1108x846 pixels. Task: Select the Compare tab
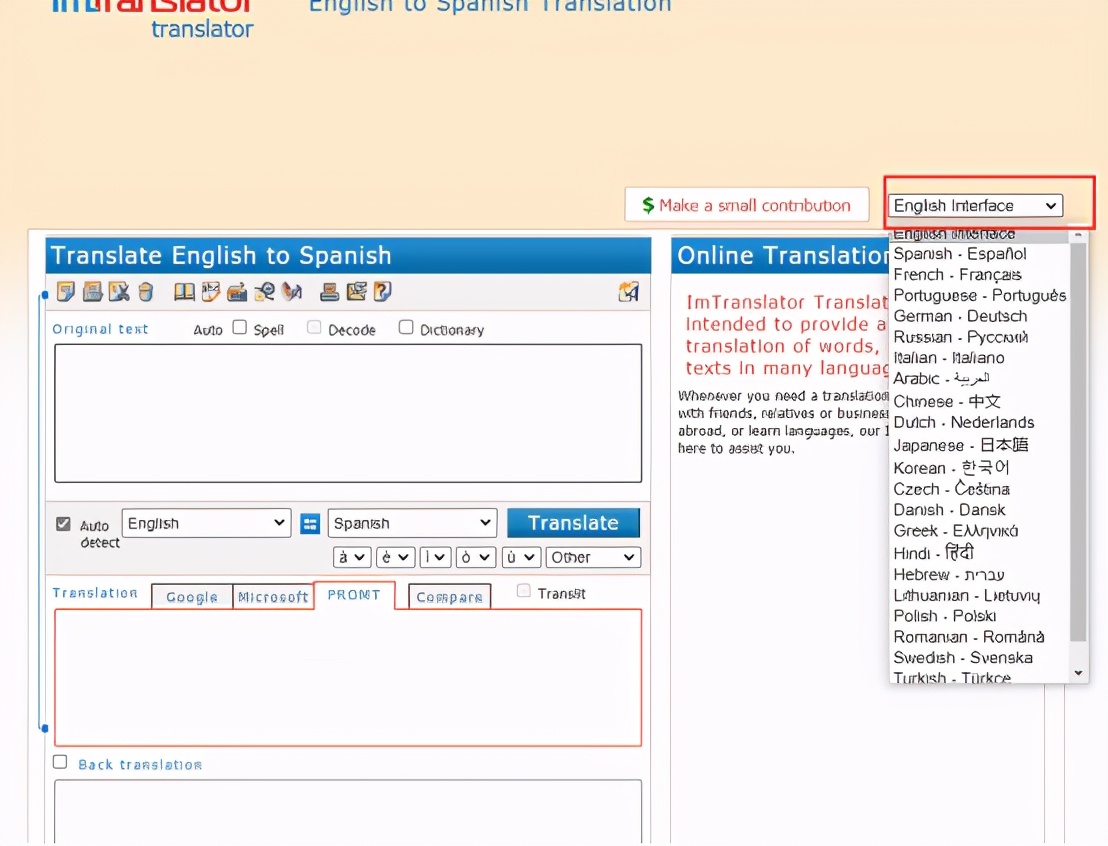click(450, 597)
